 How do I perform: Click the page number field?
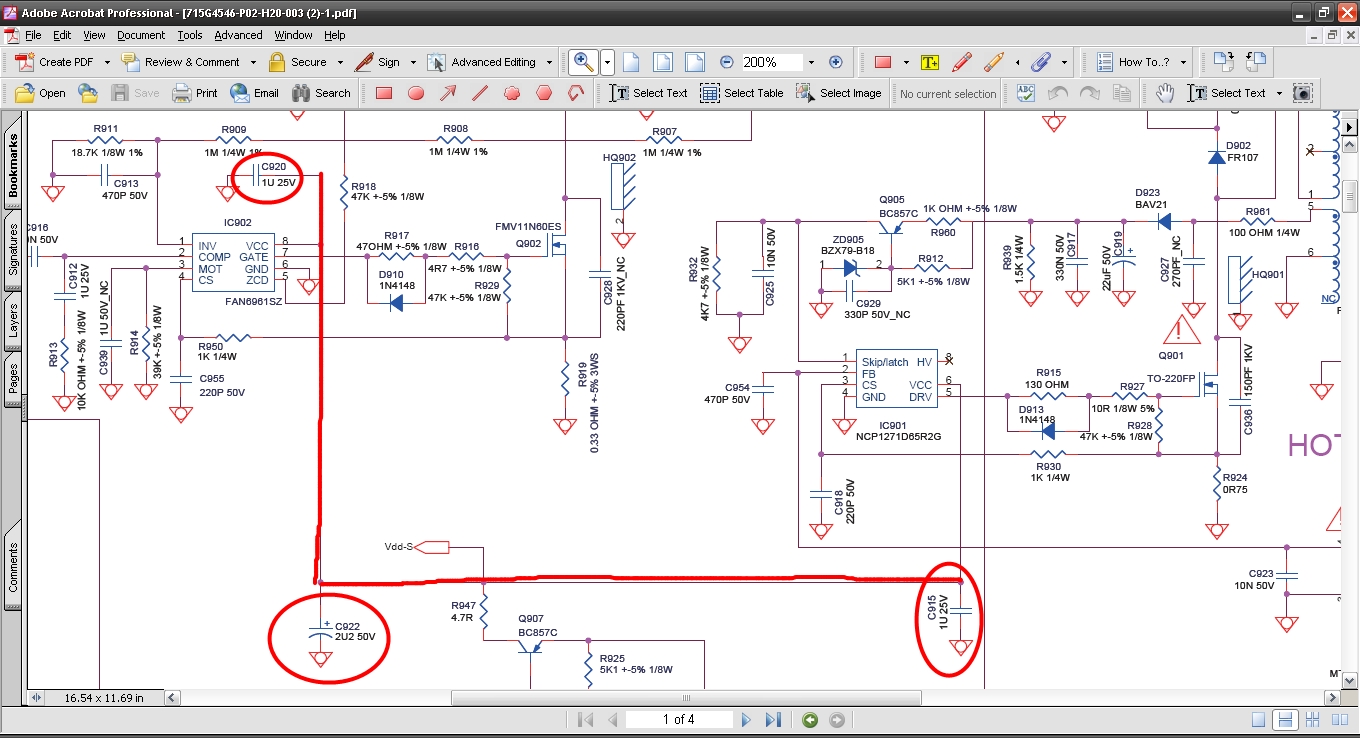(678, 720)
